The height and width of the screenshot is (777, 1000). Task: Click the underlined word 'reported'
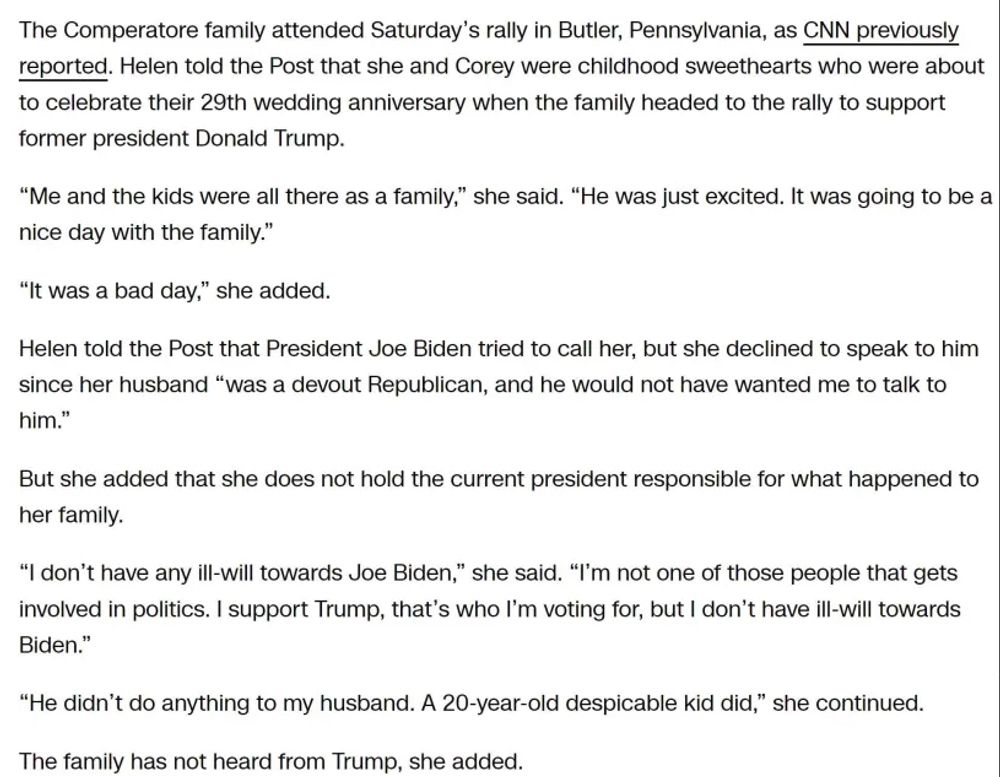tap(62, 66)
